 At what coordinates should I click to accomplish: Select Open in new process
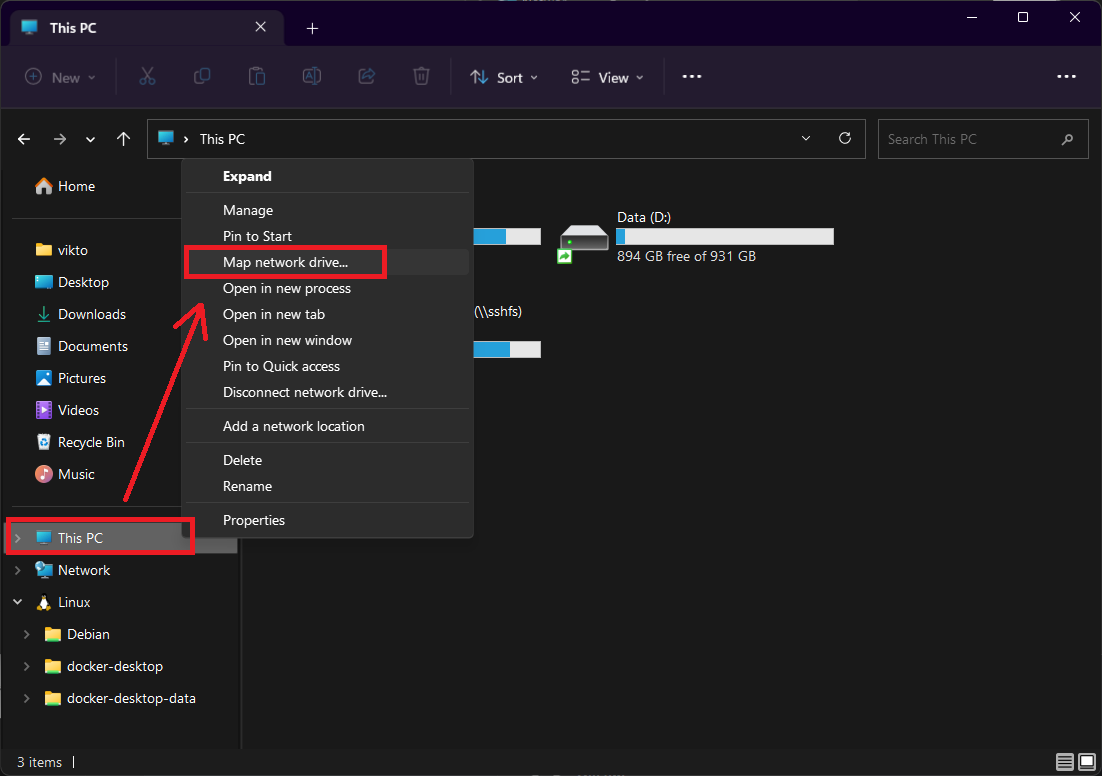click(328, 288)
